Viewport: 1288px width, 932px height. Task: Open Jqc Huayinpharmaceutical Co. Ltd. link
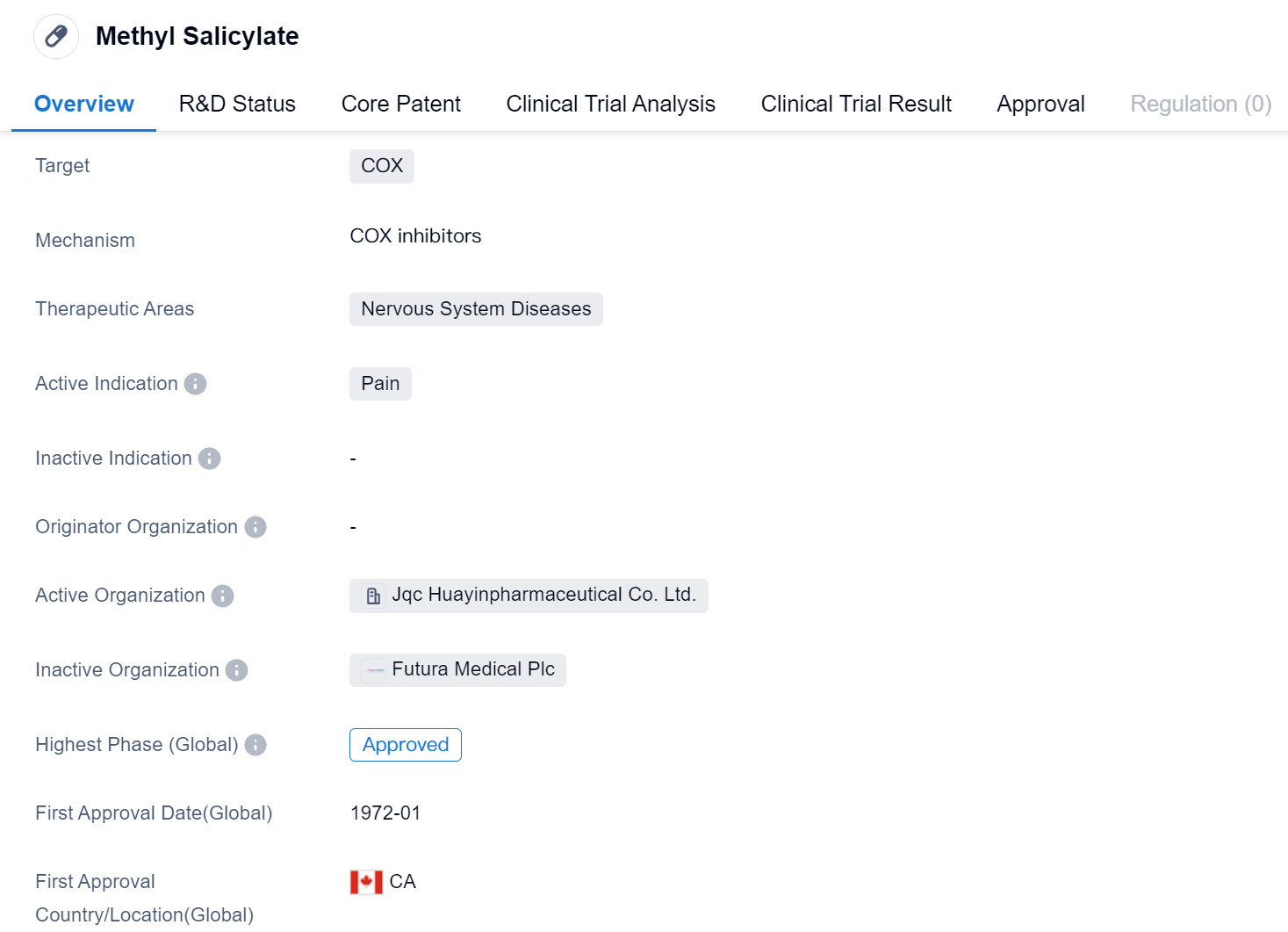pyautogui.click(x=543, y=595)
